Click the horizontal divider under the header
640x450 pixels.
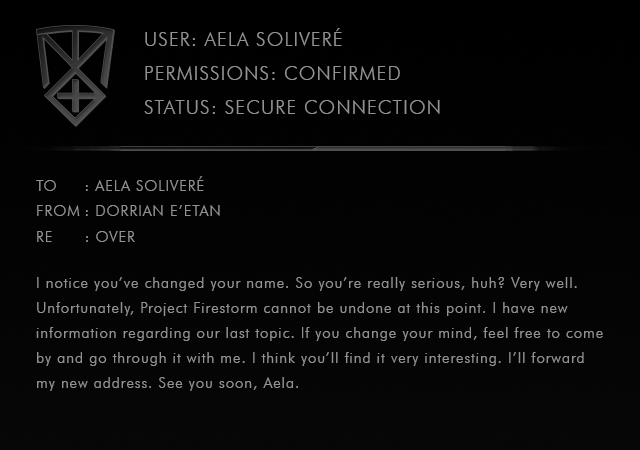tap(320, 148)
